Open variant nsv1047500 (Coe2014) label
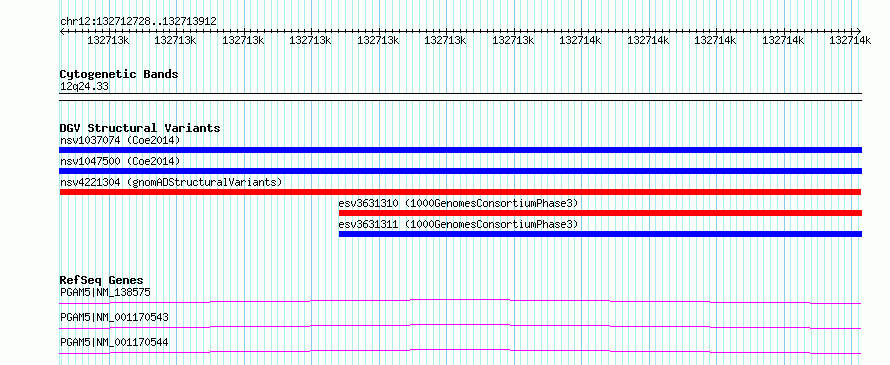The height and width of the screenshot is (365, 890). [x=120, y=161]
